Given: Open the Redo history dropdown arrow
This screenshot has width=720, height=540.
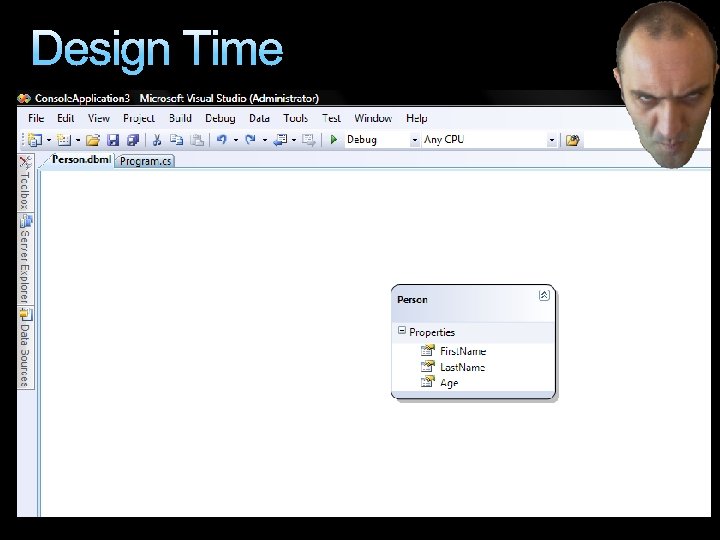Looking at the screenshot, I should pyautogui.click(x=265, y=140).
